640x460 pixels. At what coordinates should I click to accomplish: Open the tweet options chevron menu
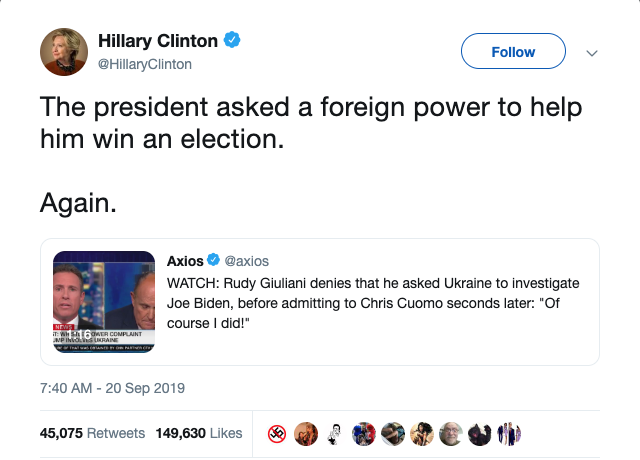click(591, 52)
